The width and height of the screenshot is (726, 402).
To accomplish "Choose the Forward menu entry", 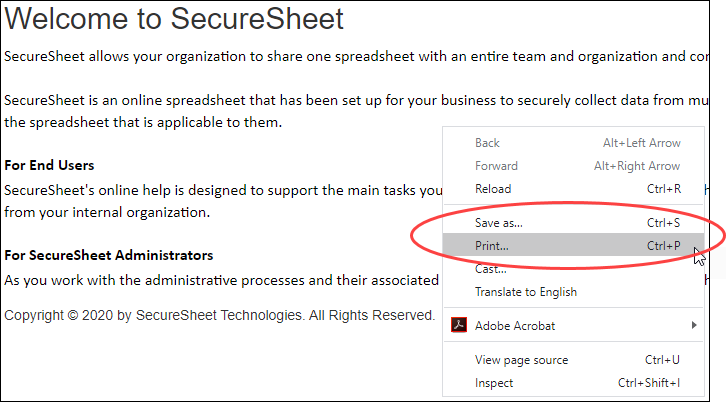I will pos(496,166).
